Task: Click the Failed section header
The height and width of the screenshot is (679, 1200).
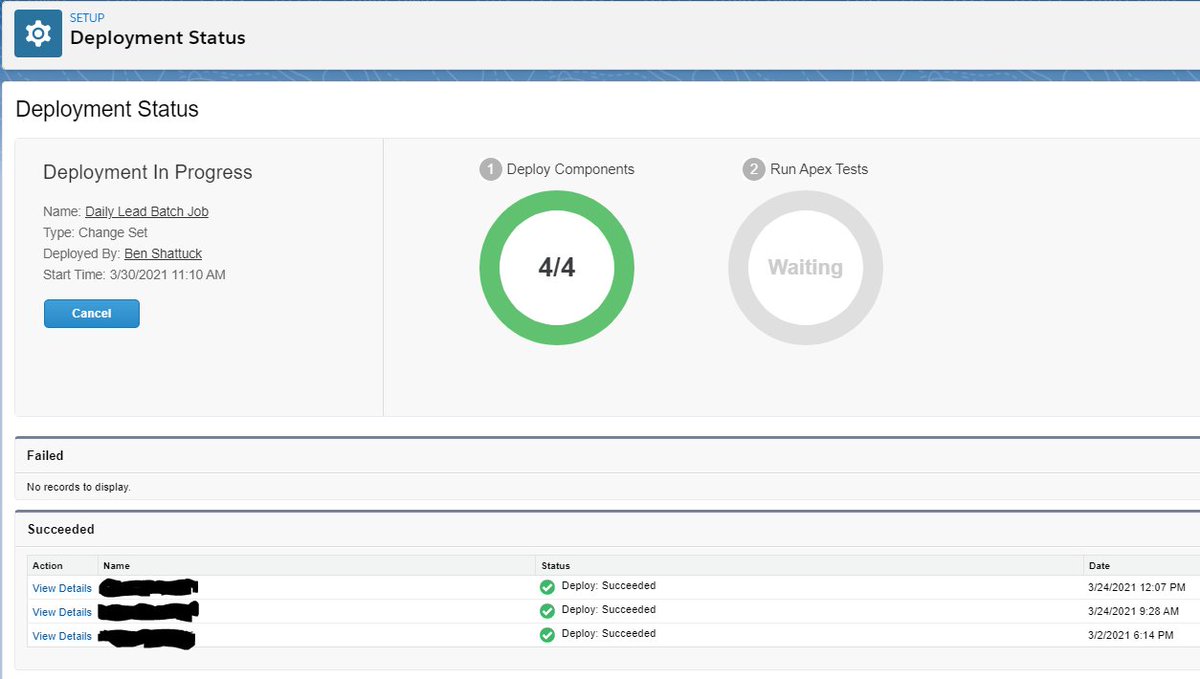Action: click(45, 455)
